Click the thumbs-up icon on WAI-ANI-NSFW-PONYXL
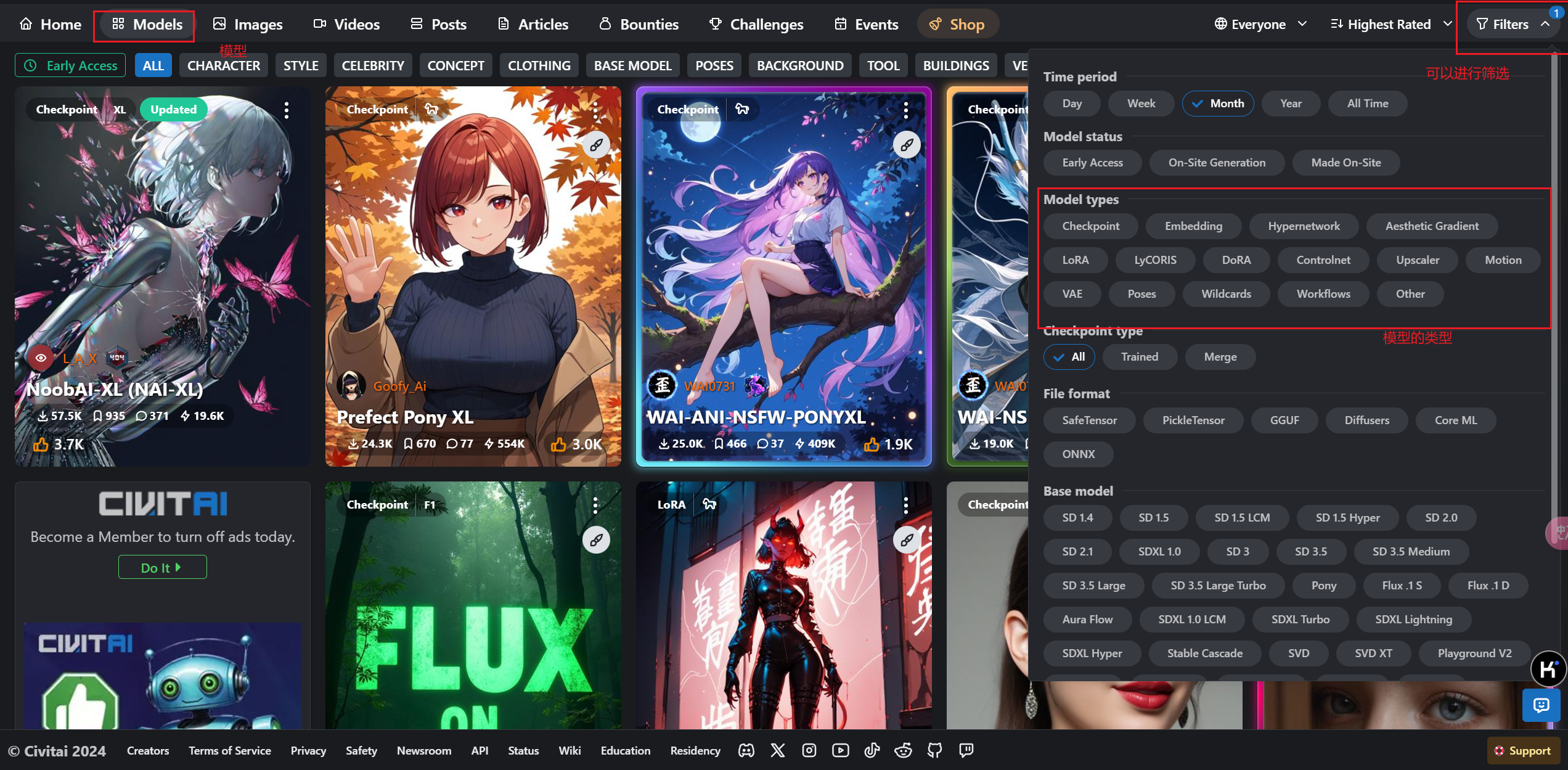 pyautogui.click(x=872, y=444)
